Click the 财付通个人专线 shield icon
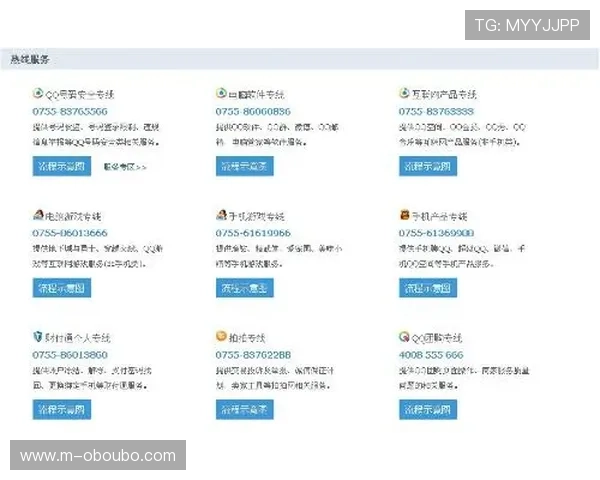600x480 pixels. 38,337
